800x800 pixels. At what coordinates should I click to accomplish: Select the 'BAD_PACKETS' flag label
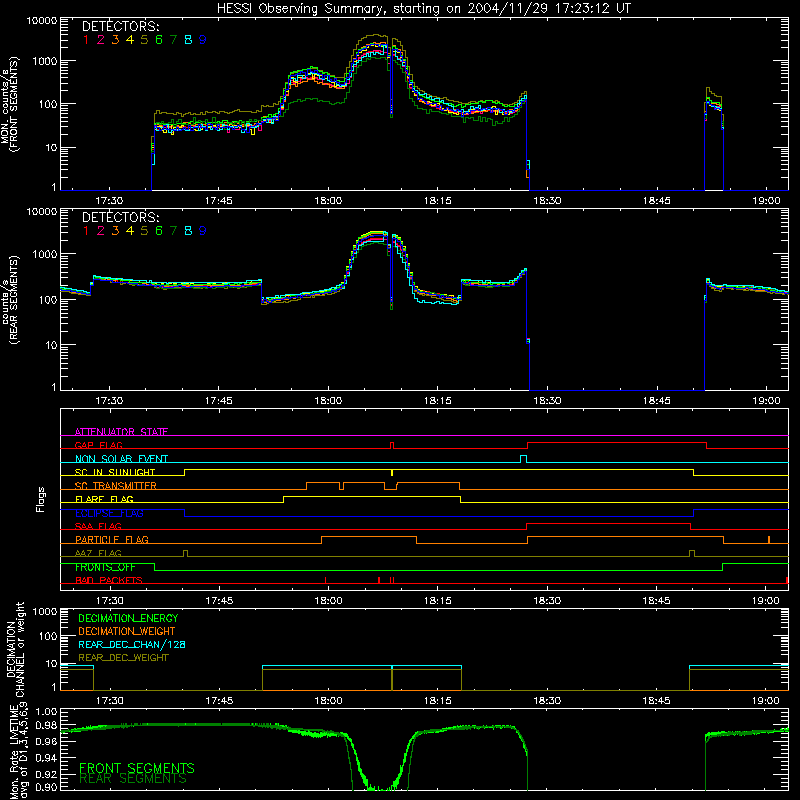point(109,580)
